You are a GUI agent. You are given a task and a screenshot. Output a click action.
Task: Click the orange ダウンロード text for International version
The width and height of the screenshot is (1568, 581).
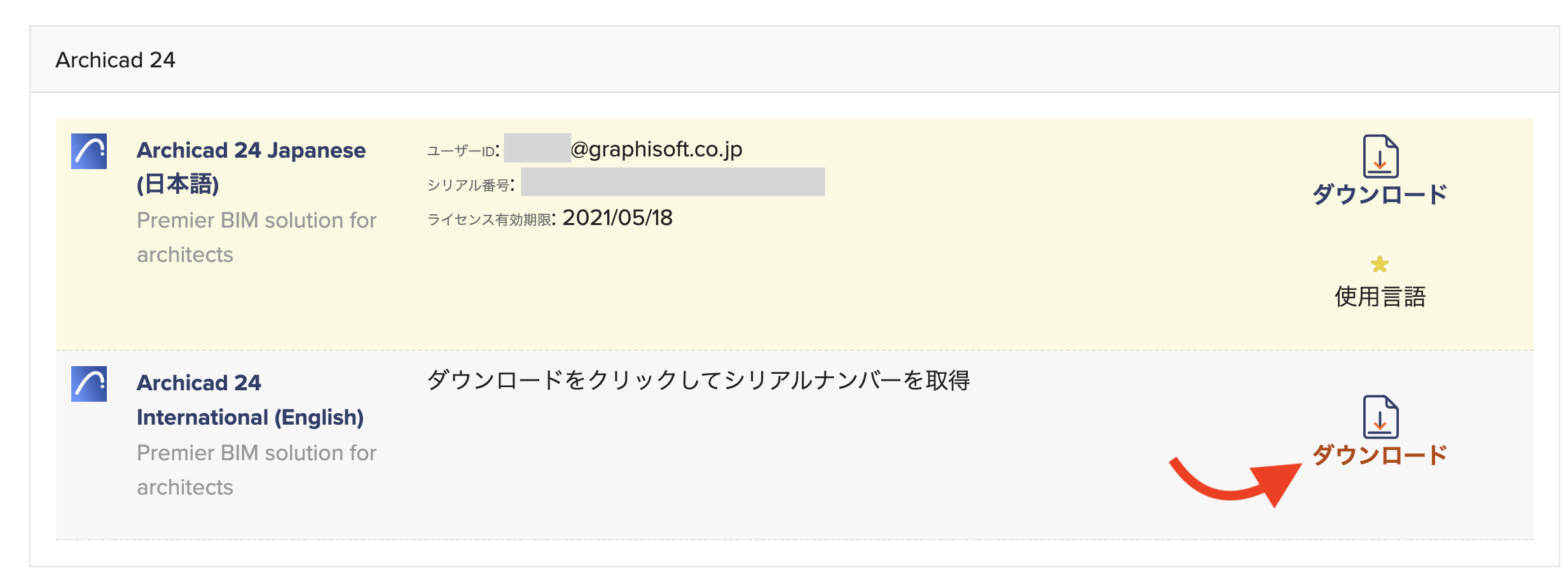[1380, 455]
